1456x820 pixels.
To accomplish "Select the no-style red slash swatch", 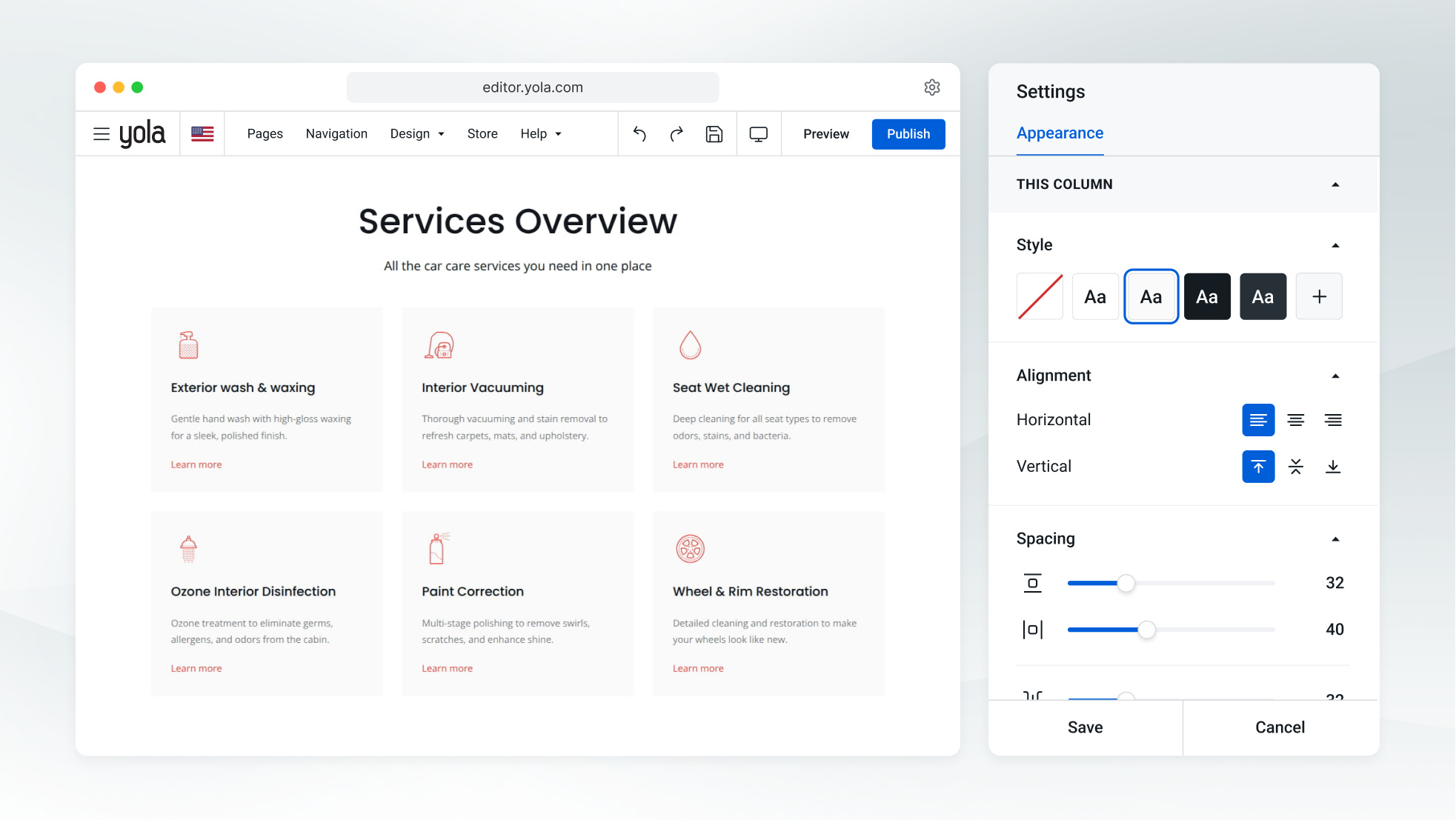I will pyautogui.click(x=1040, y=296).
